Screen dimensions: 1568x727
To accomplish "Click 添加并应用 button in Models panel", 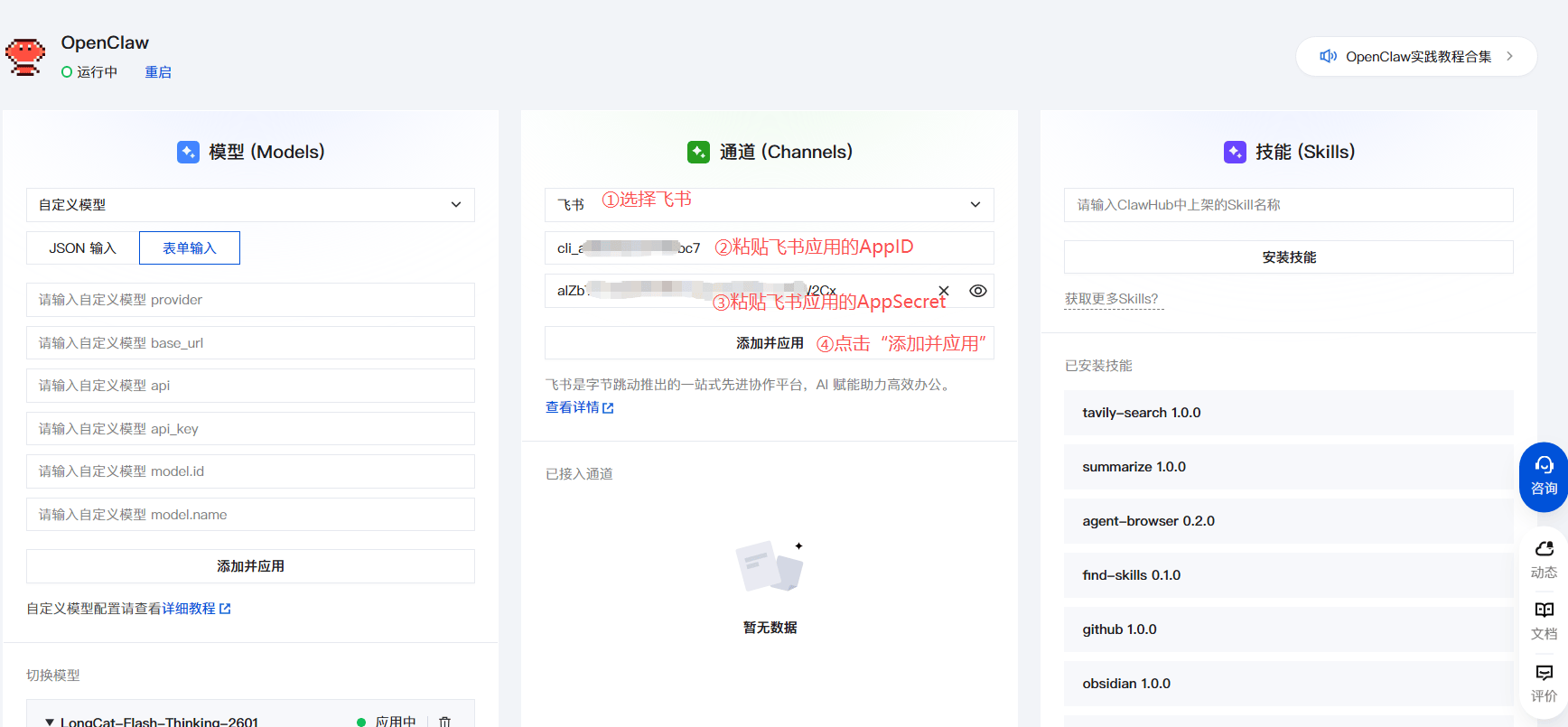I will click(250, 566).
